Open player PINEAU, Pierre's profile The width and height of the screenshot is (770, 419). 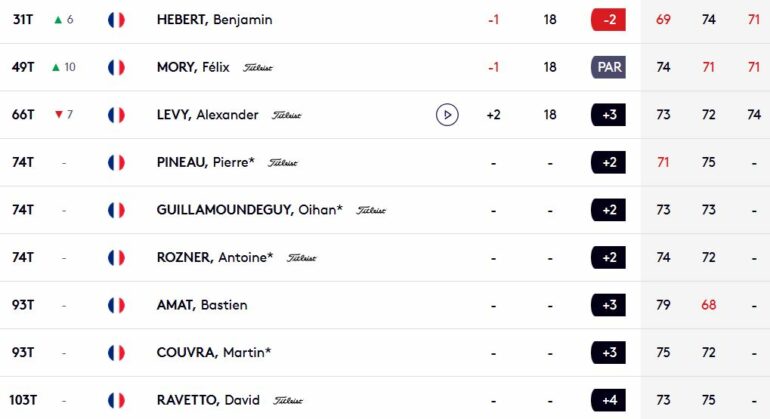coord(206,162)
